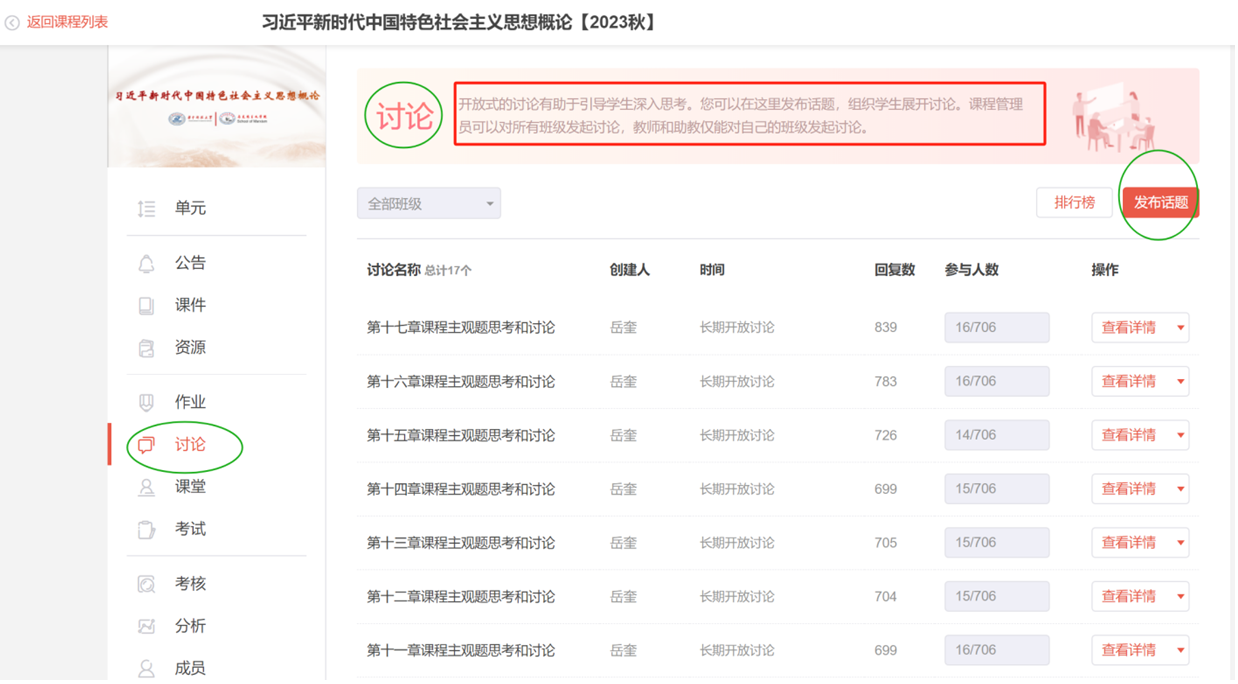Open 第十三章课程主观题思考和讨论 discussion title
Screen dimensions: 1238x684
(x=460, y=543)
